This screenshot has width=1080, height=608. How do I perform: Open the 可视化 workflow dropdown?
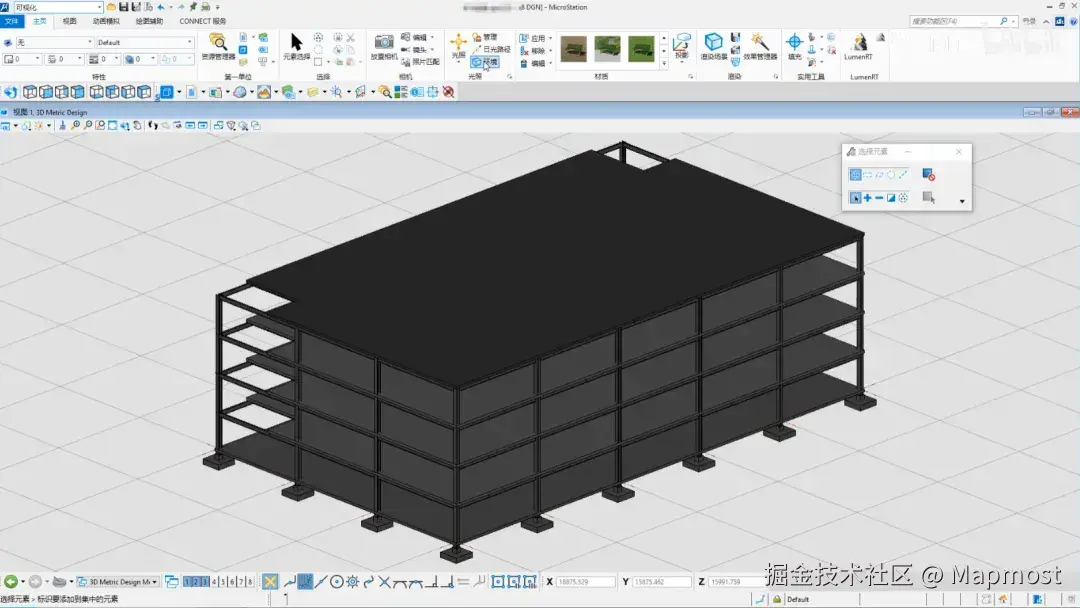pos(58,7)
